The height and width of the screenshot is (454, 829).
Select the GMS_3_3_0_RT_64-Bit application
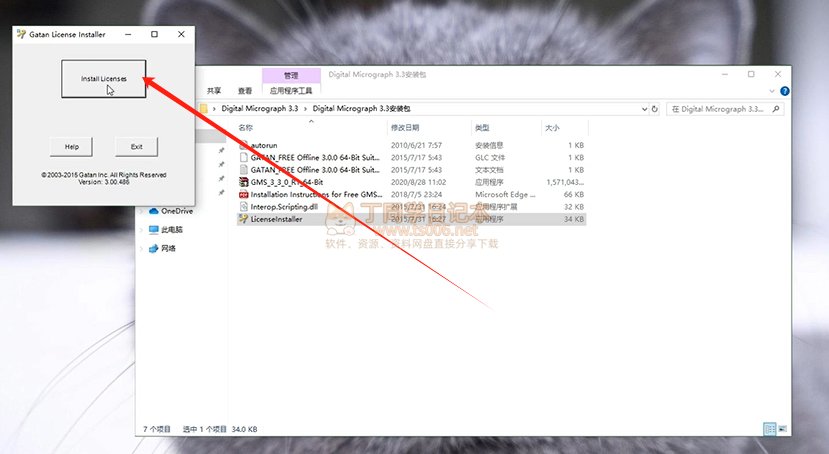tap(287, 182)
